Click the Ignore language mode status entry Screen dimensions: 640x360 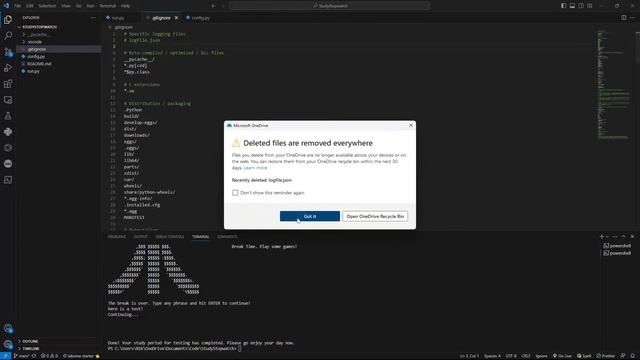(541, 356)
